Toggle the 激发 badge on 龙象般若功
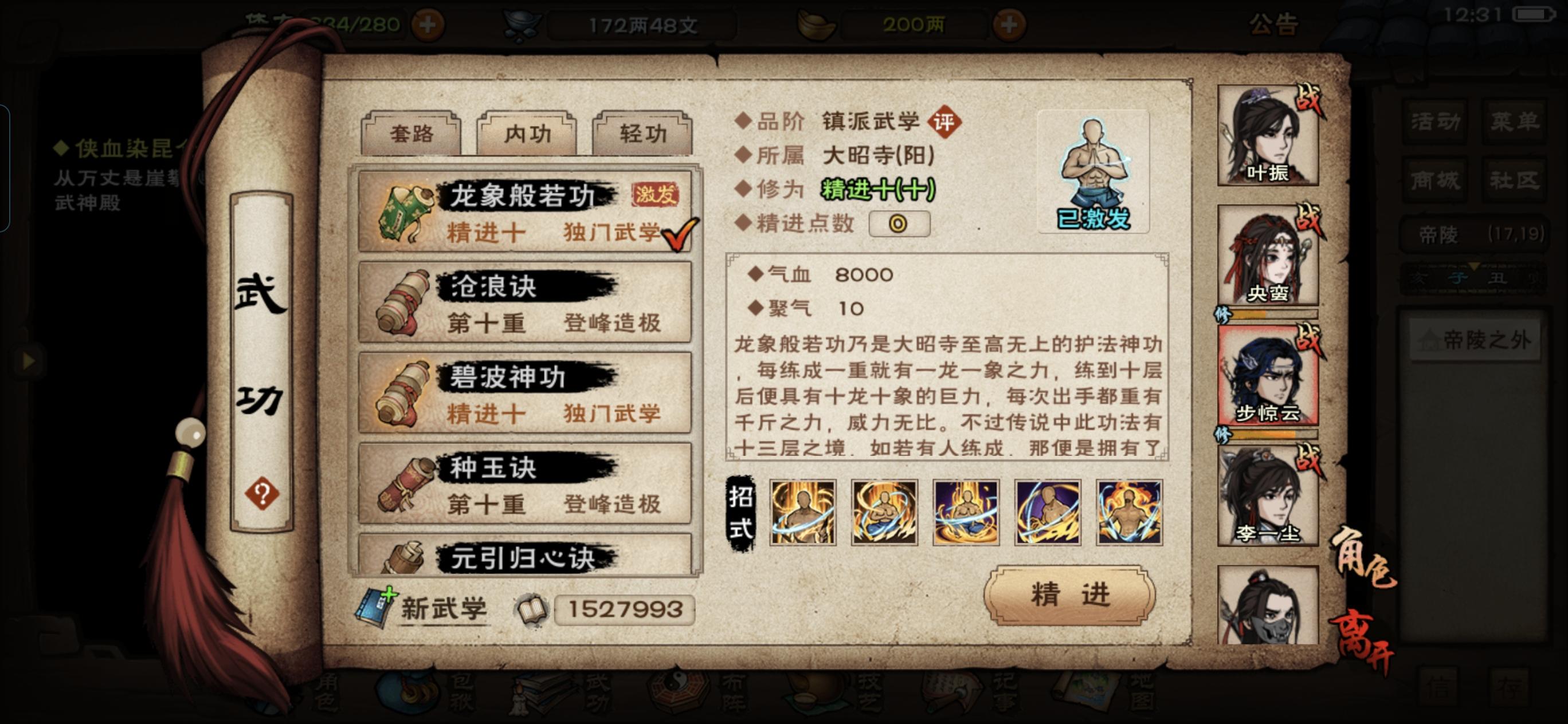The image size is (1568, 724). (655, 195)
